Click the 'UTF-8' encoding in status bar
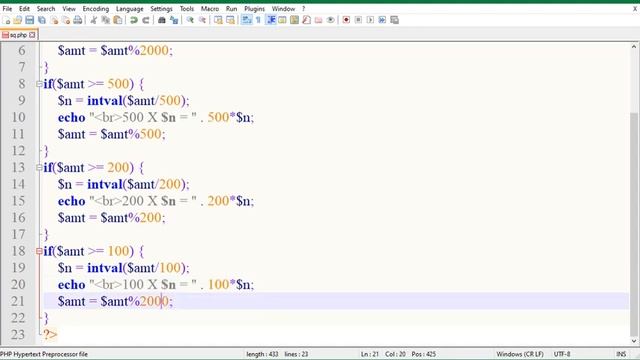This screenshot has height=360, width=640. coord(562,354)
